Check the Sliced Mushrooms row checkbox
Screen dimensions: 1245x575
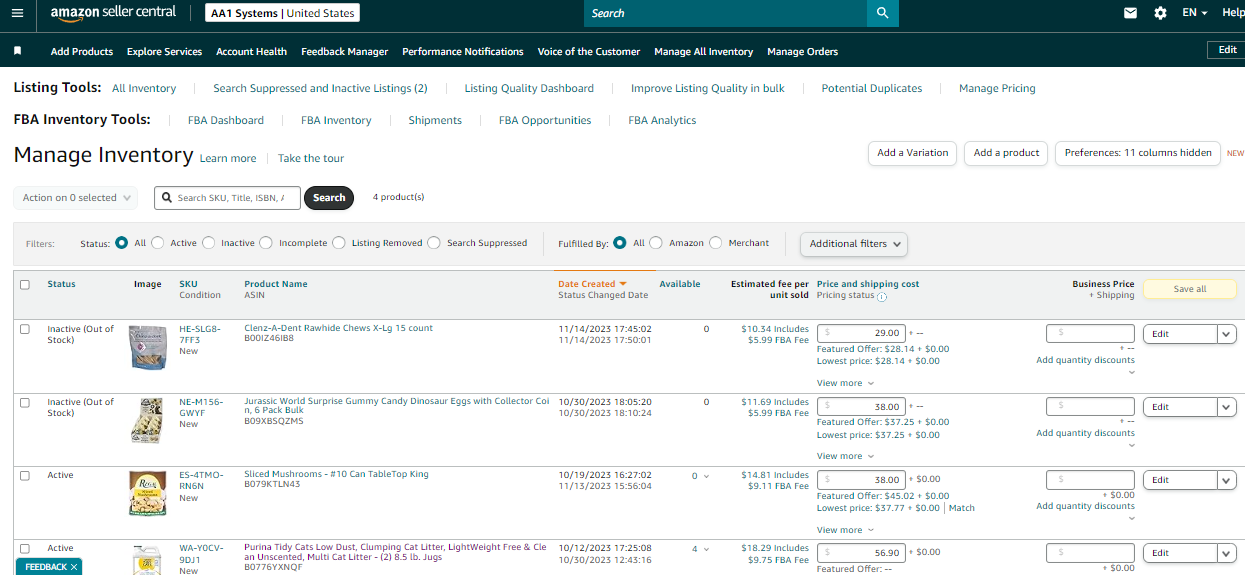pos(25,475)
